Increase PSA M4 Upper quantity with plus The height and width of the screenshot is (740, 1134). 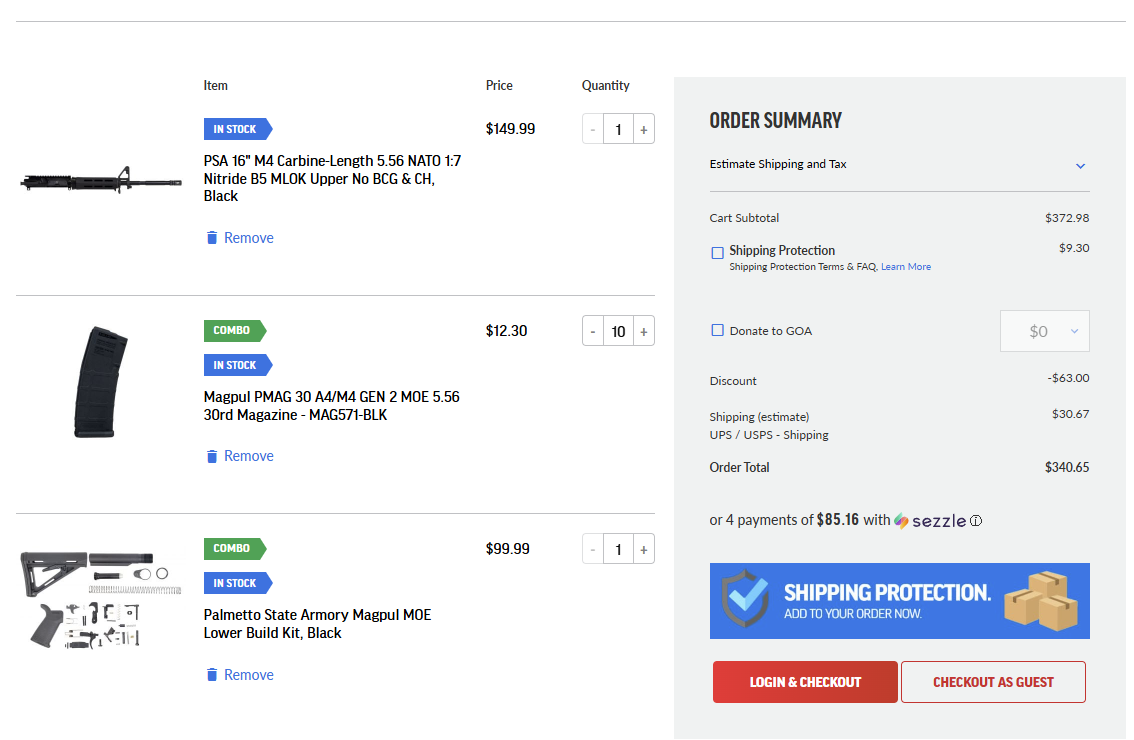coord(644,130)
